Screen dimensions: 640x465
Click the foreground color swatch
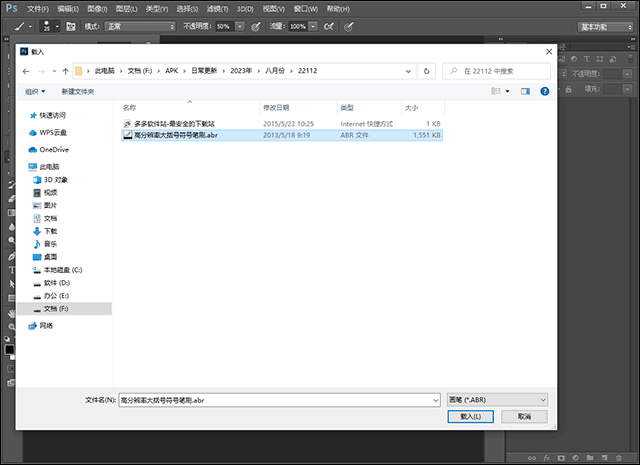(9, 350)
